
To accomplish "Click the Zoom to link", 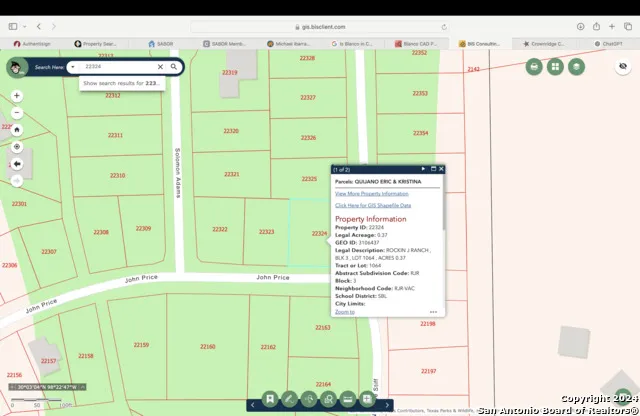I will [344, 312].
